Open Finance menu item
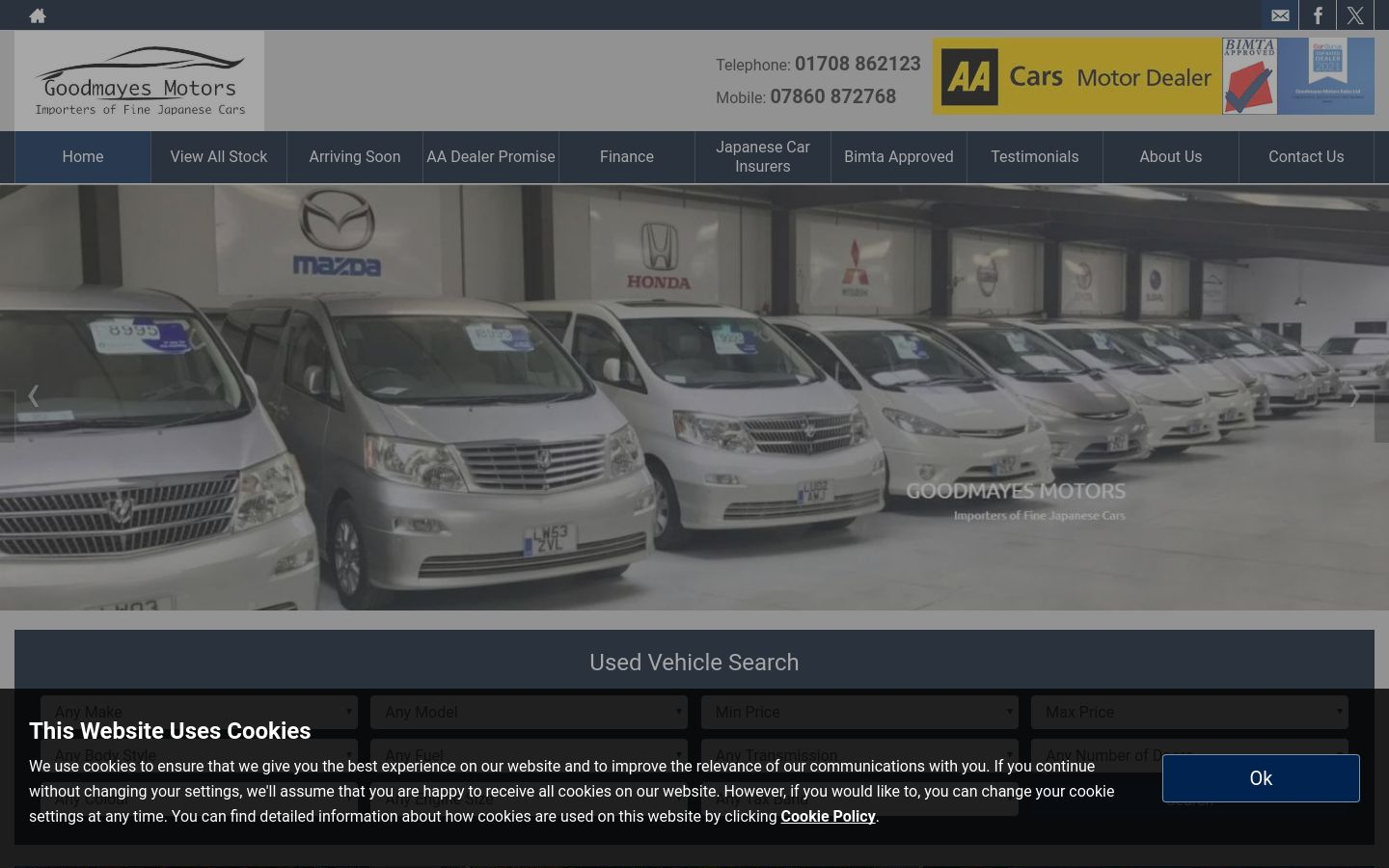The height and width of the screenshot is (868, 1389). [x=627, y=157]
